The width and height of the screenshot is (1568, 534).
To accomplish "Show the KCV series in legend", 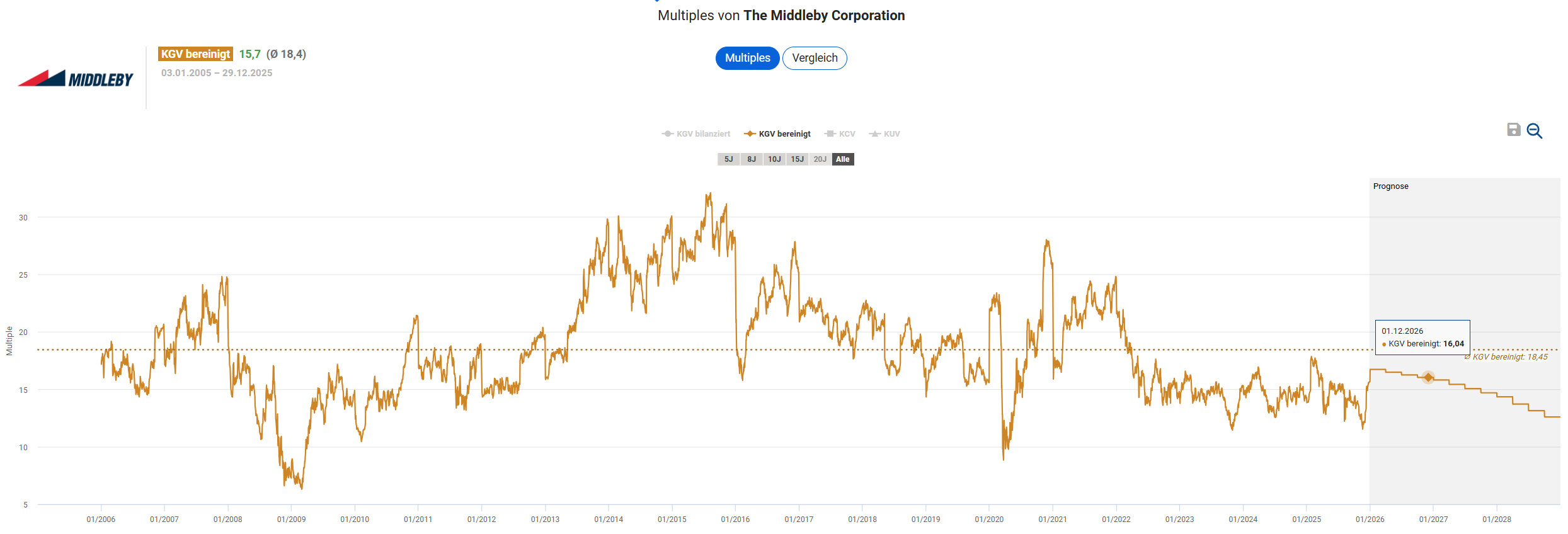I will (x=840, y=134).
